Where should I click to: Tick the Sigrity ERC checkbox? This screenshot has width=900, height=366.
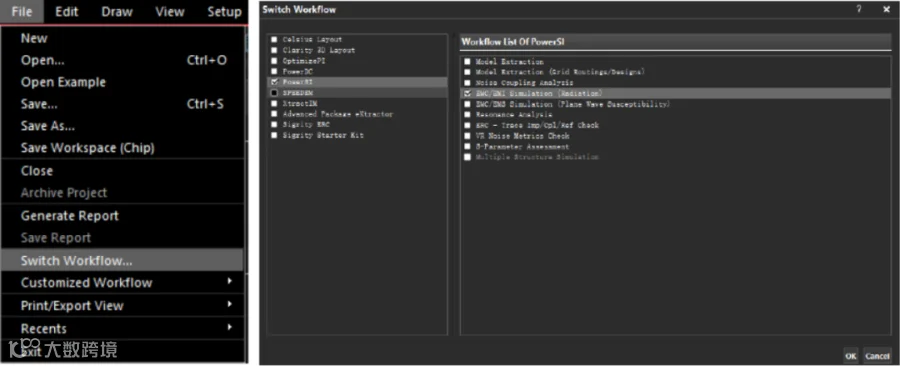(274, 124)
